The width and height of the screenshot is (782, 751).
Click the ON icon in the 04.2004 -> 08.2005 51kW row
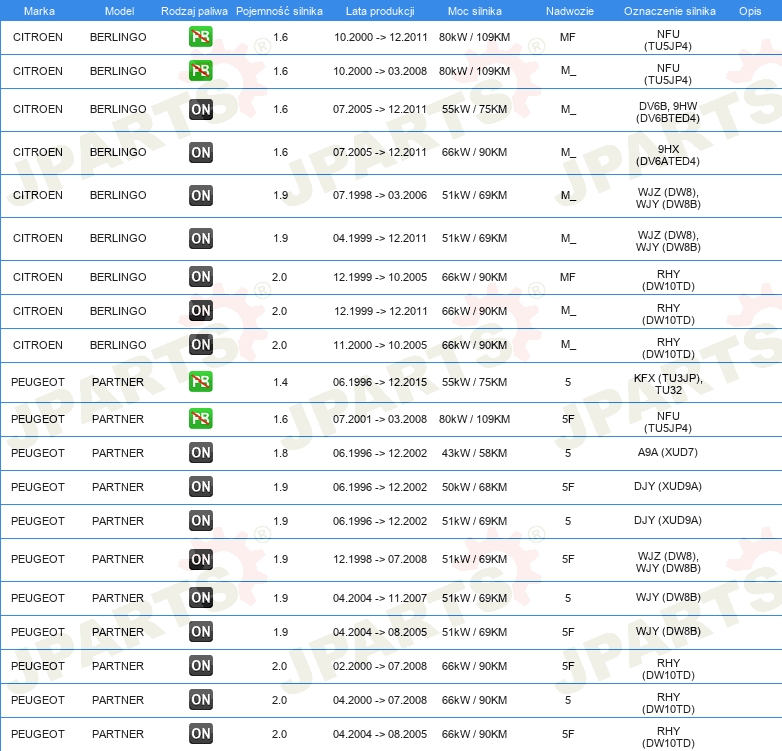coord(200,631)
